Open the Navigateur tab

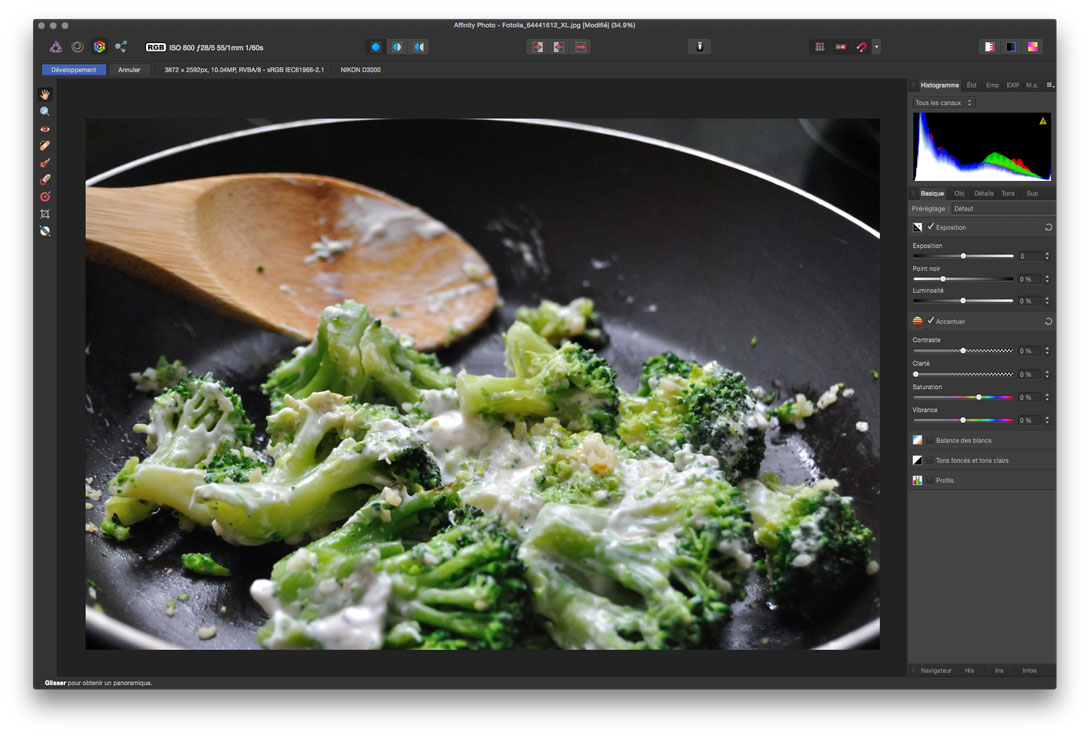[x=936, y=671]
